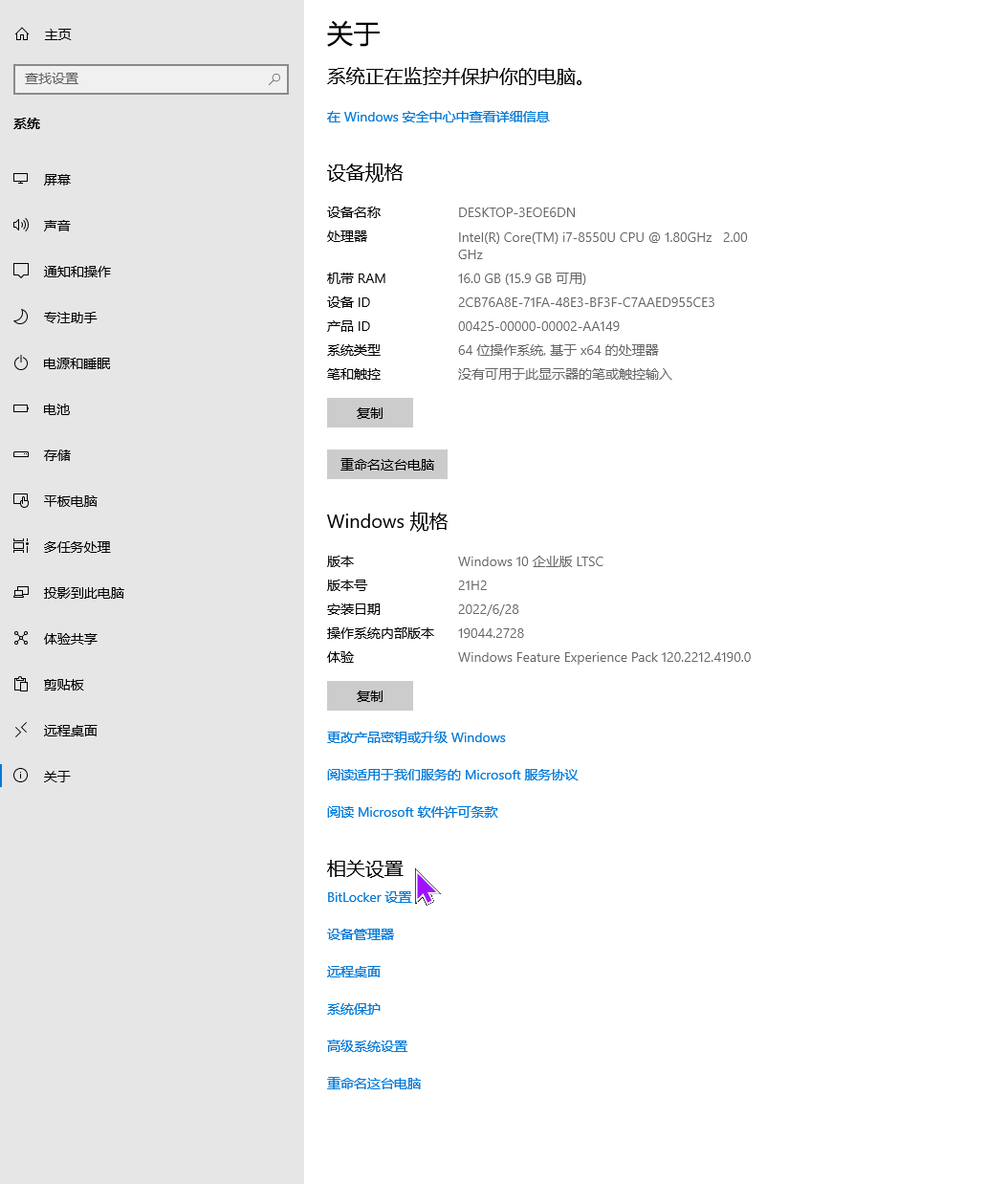Click in the Find a setting (查找设置) field
This screenshot has height=1184, width=1008.
click(x=142, y=79)
